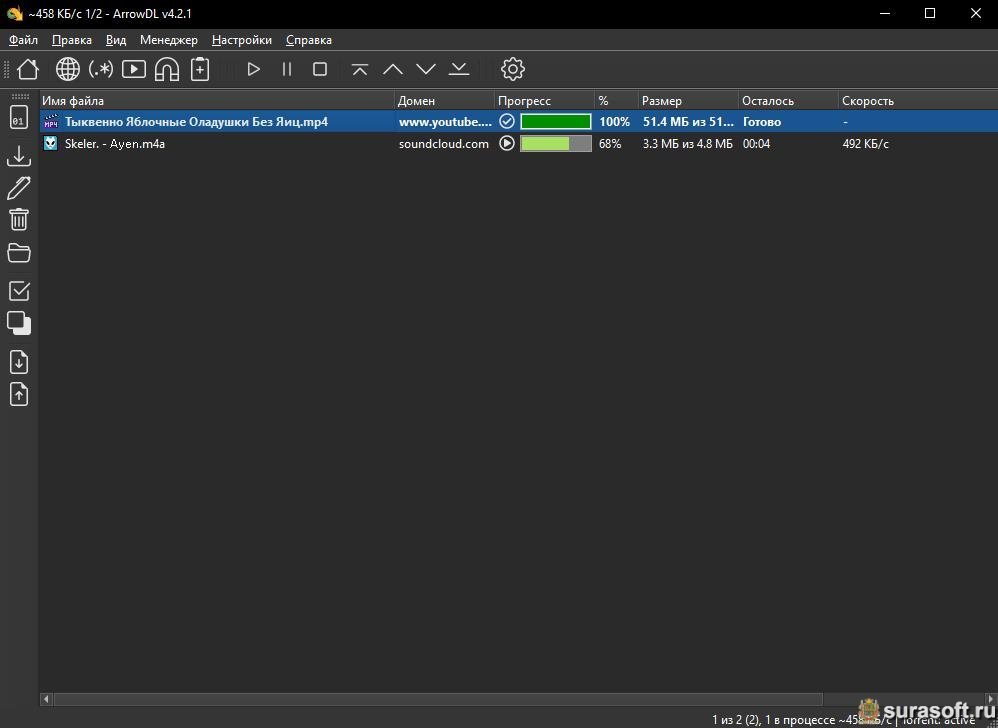Click the magnet icon to add a torrent link
This screenshot has width=998, height=728.
(x=167, y=69)
